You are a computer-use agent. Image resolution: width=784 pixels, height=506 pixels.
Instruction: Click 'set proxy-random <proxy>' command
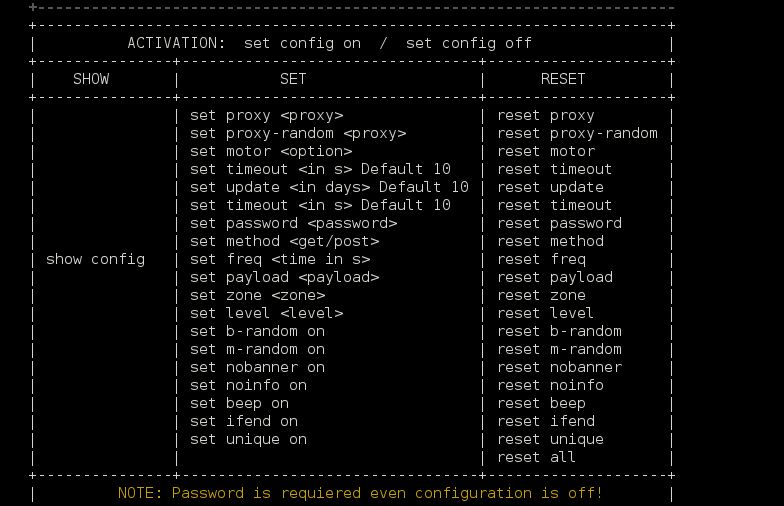(297, 133)
